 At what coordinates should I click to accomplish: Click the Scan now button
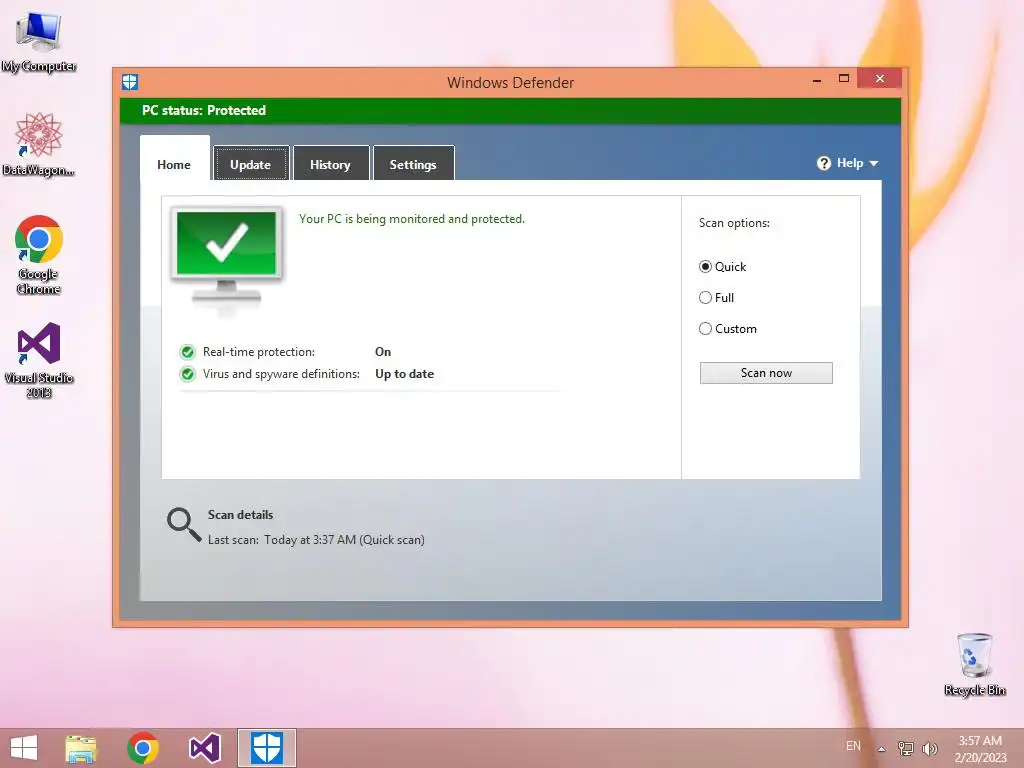(x=766, y=373)
